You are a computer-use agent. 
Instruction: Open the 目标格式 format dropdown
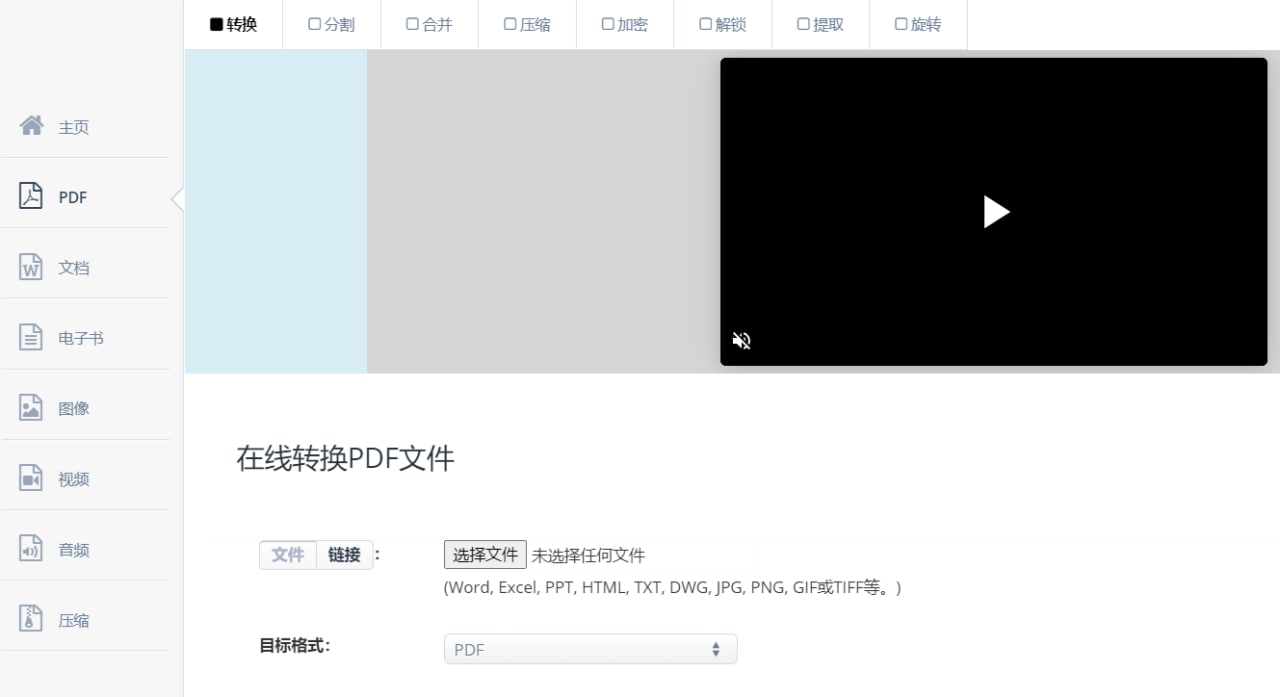[590, 648]
